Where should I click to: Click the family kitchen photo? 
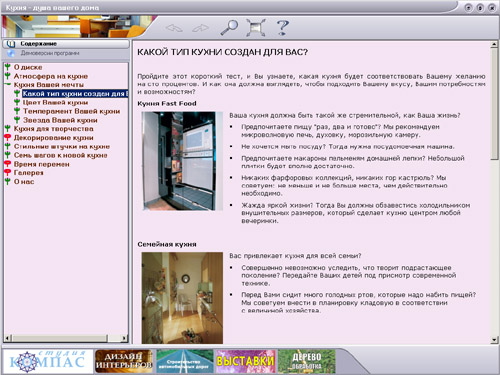tap(182, 298)
